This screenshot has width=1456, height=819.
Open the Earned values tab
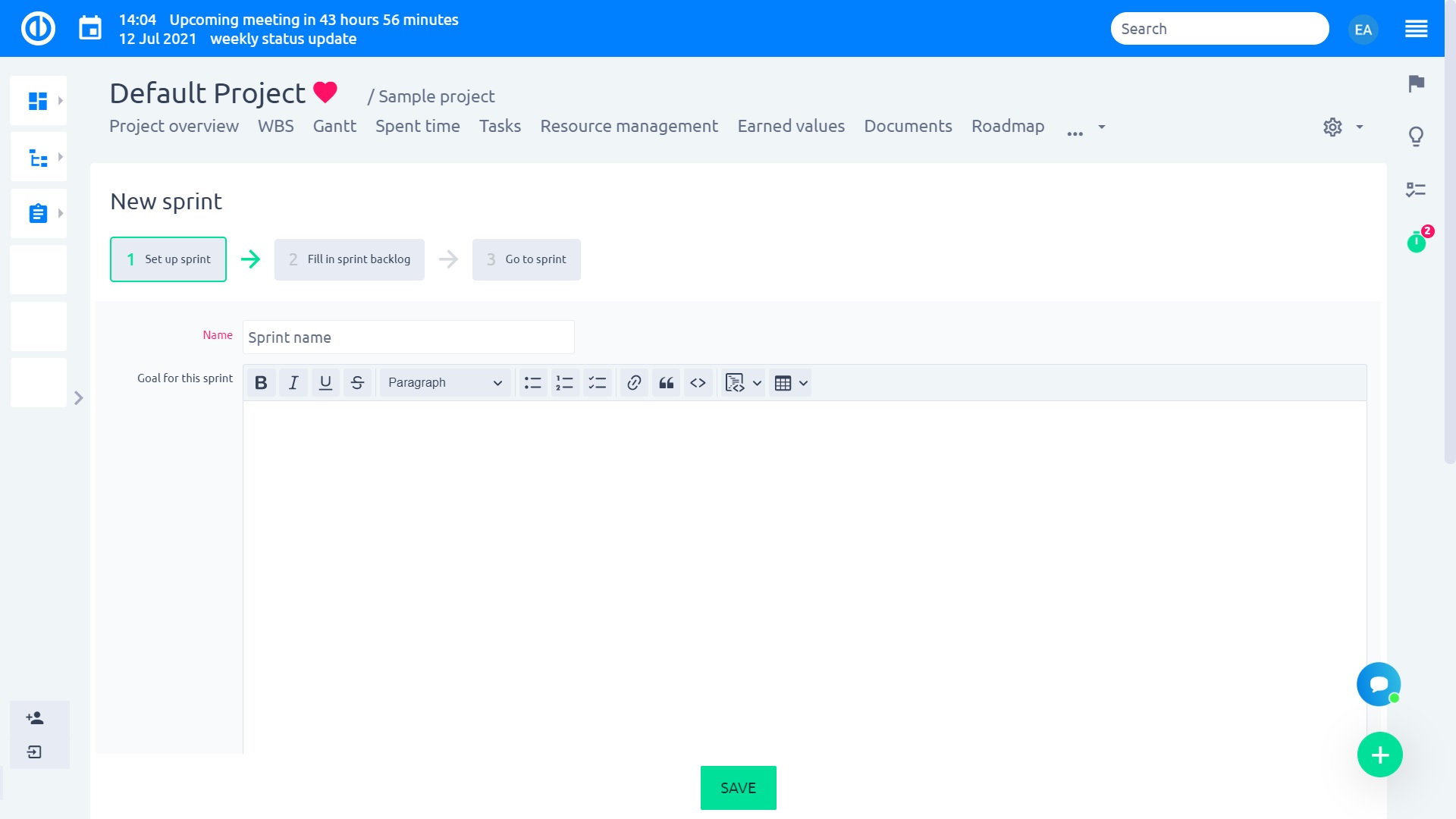click(791, 127)
